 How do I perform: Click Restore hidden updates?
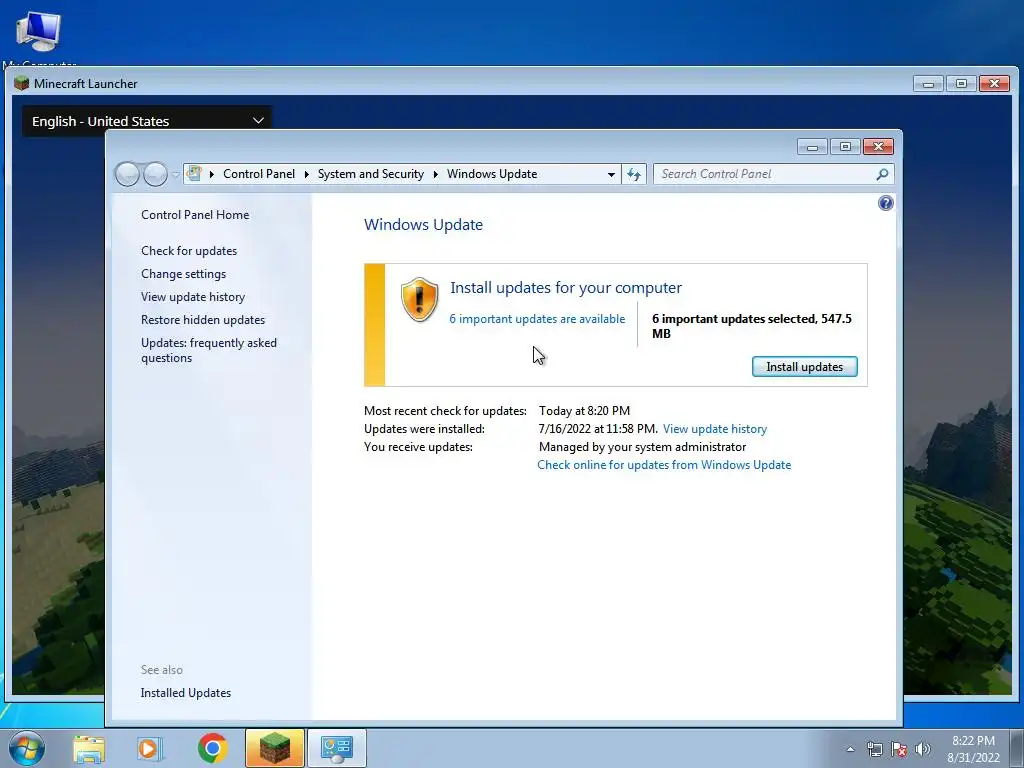click(202, 319)
